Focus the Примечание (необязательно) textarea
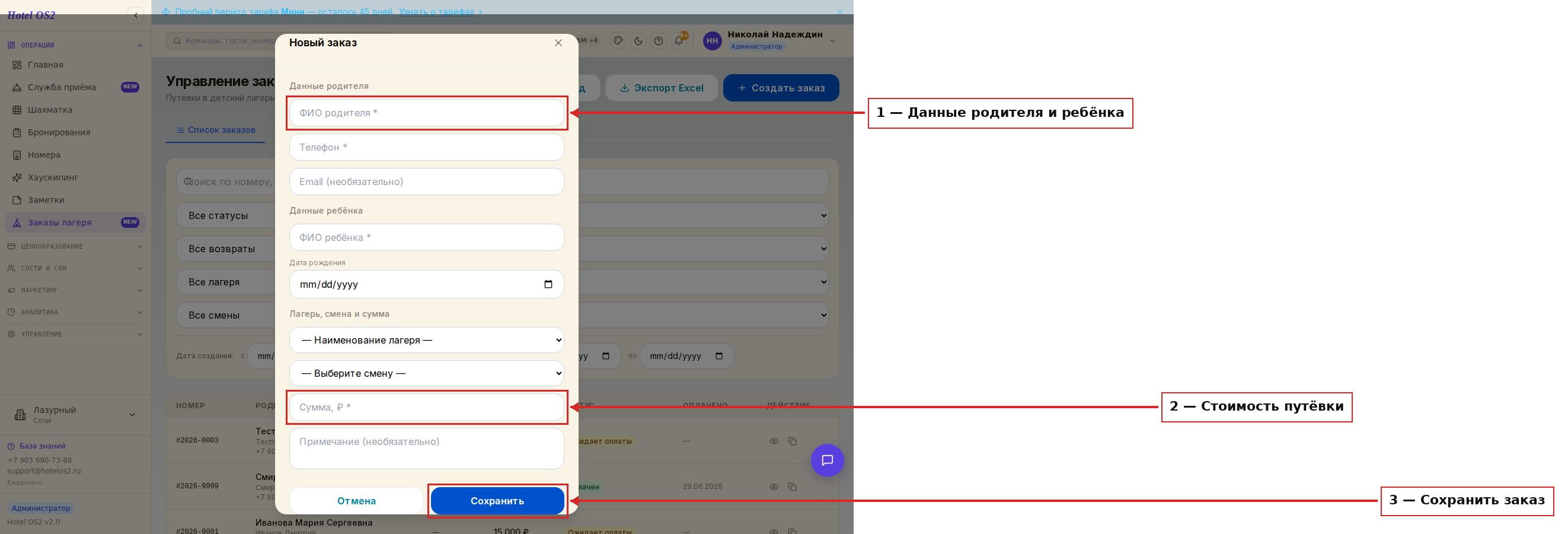Screen dimensions: 1568x534 coord(426,449)
